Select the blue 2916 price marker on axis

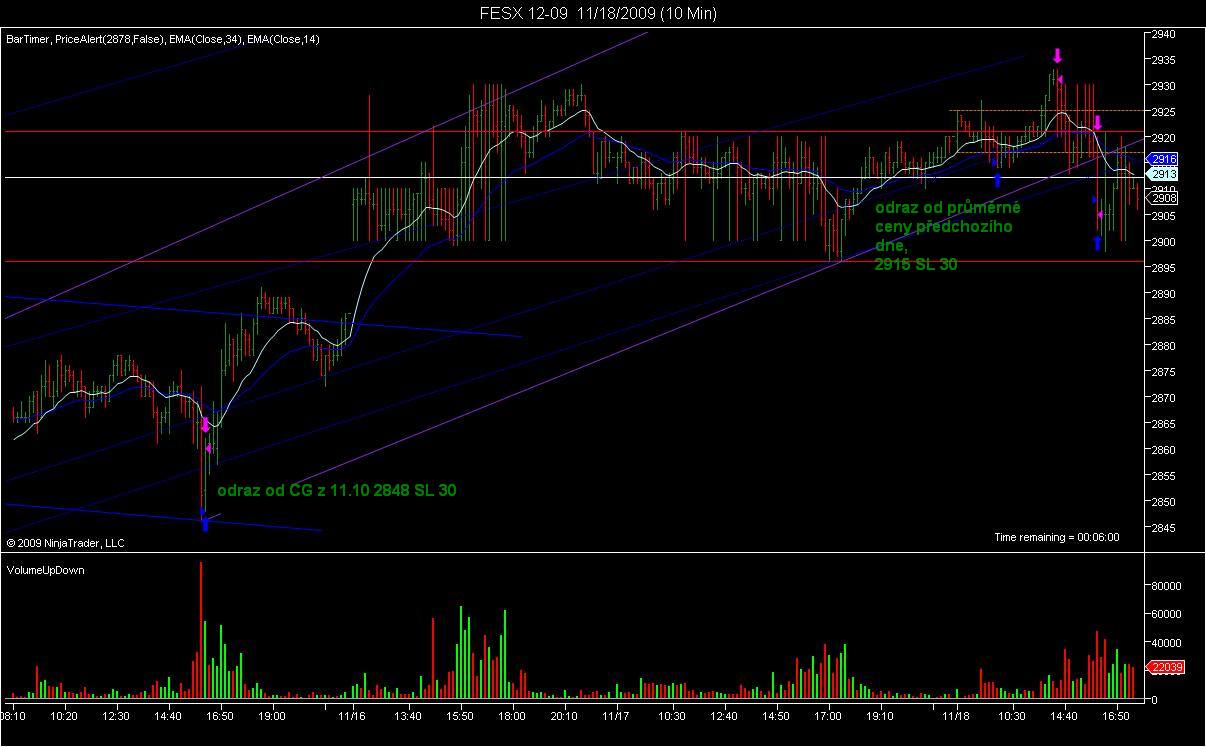(1163, 159)
